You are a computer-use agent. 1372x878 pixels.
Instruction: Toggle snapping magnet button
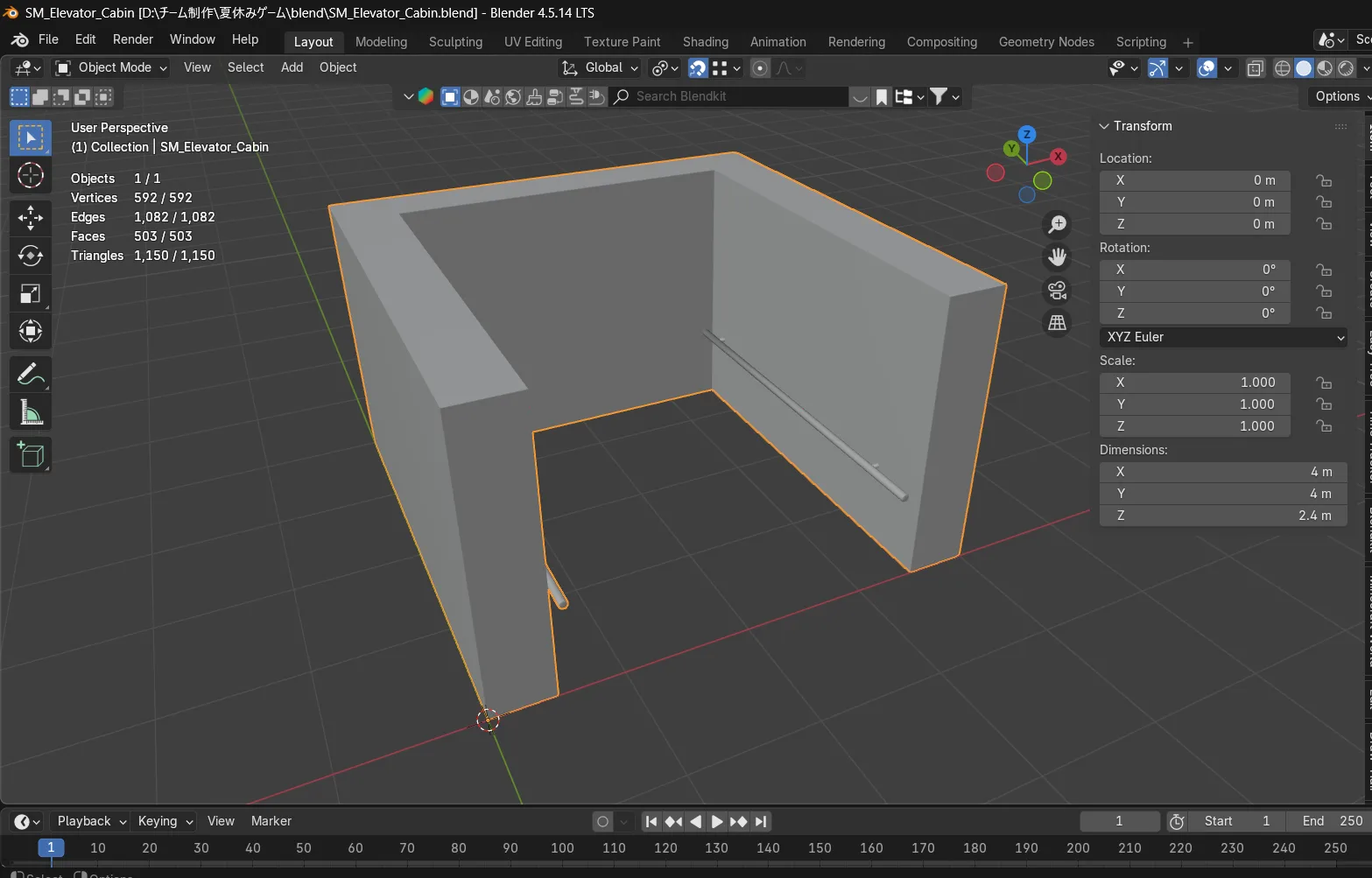pos(698,68)
